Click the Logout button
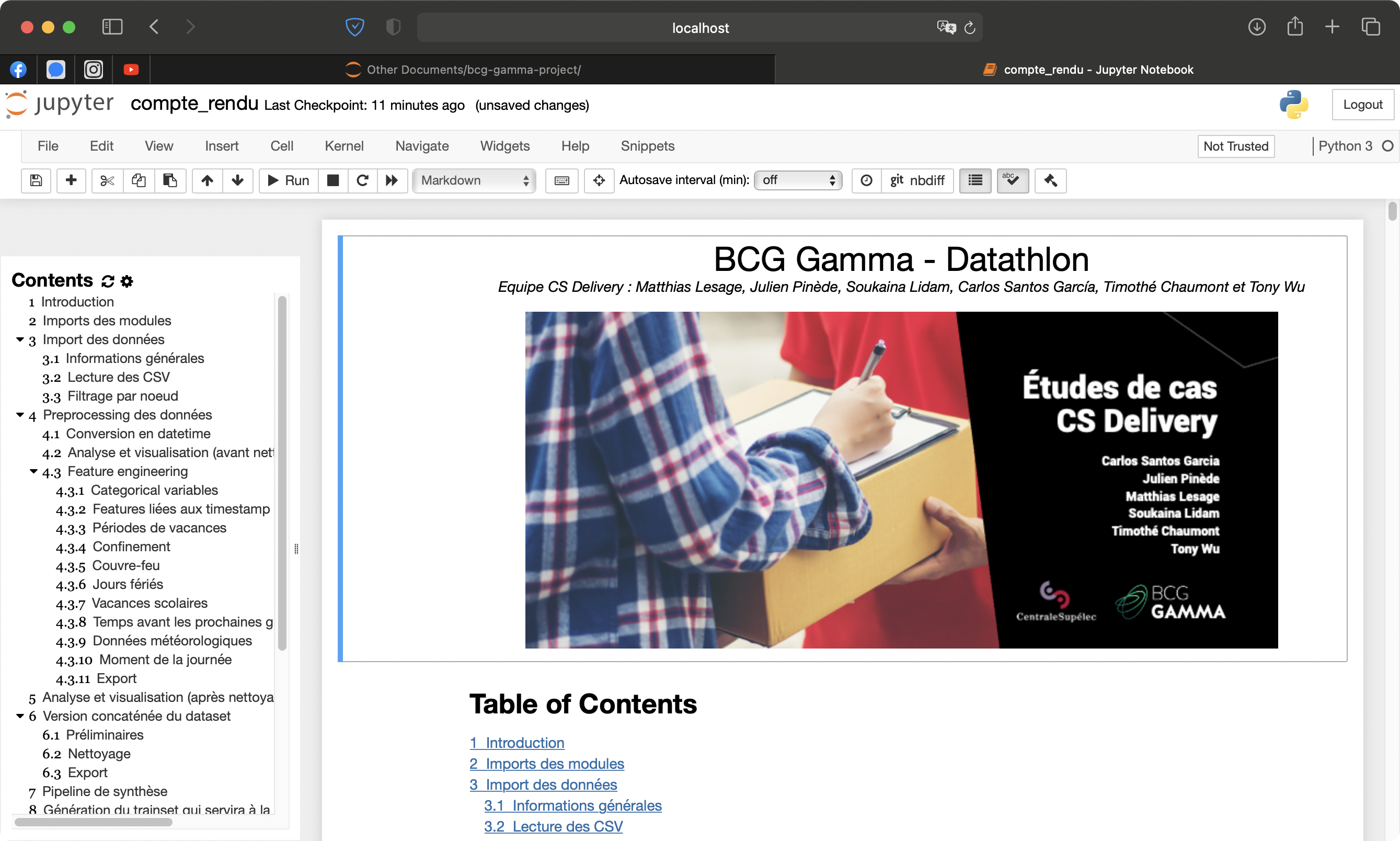Viewport: 1400px width, 841px height. pyautogui.click(x=1362, y=104)
